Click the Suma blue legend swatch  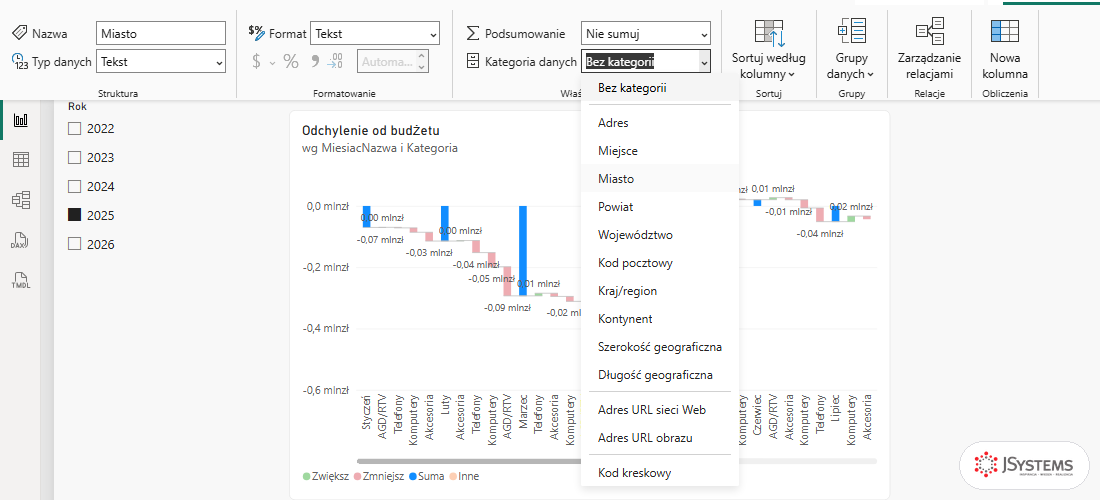point(412,476)
